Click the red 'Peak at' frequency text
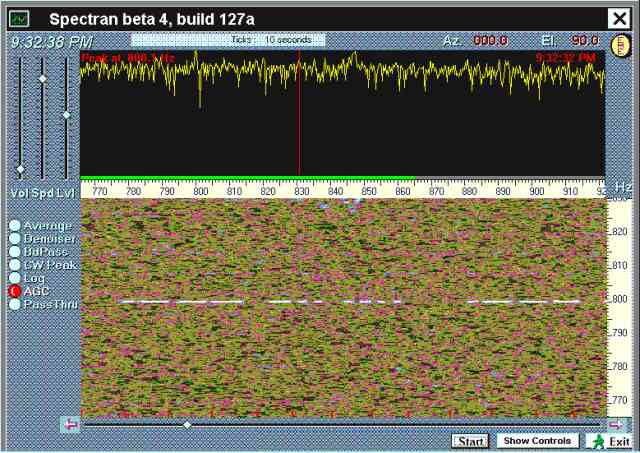This screenshot has width=640, height=453. point(128,58)
